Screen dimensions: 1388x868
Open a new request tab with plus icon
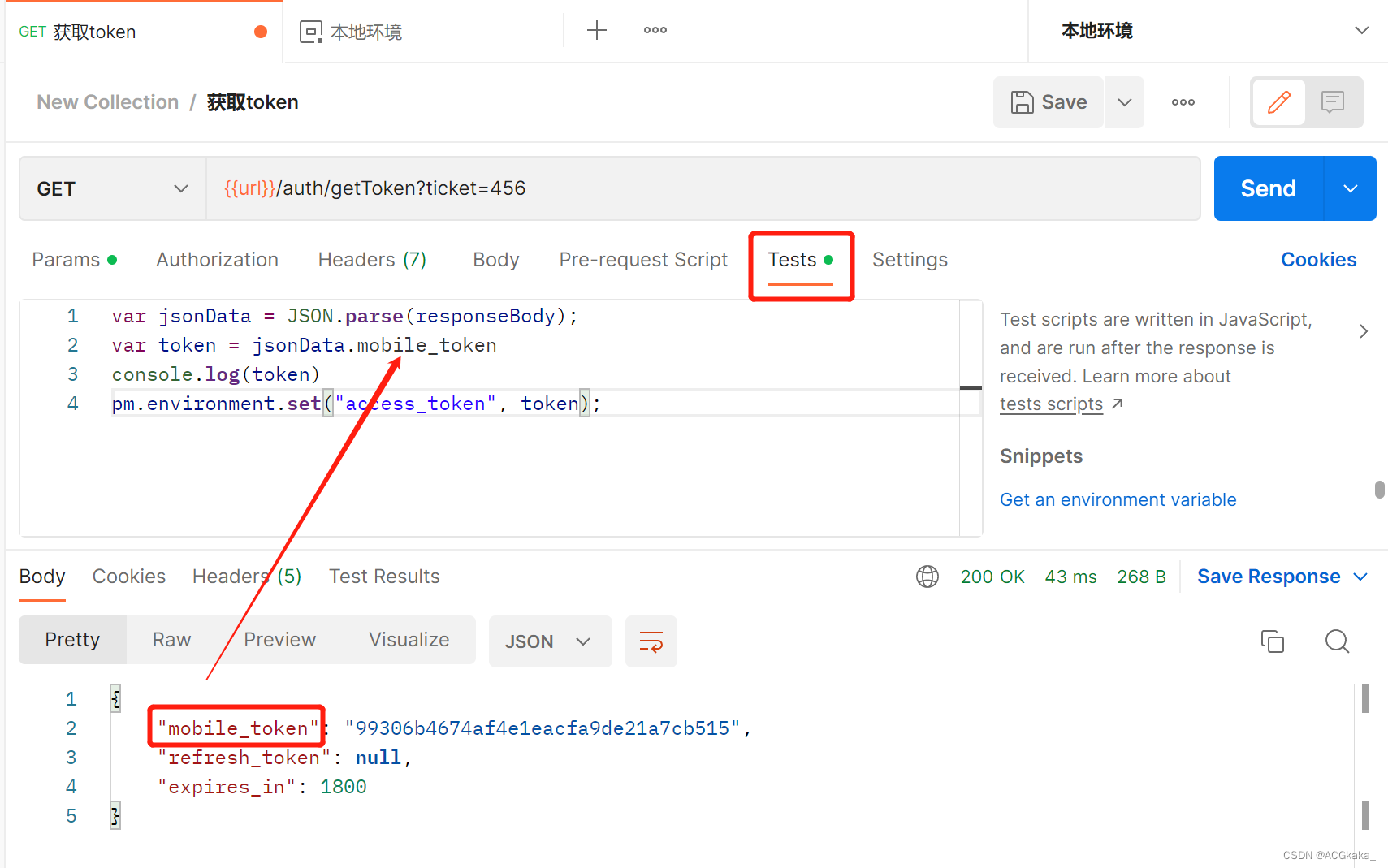[x=597, y=31]
